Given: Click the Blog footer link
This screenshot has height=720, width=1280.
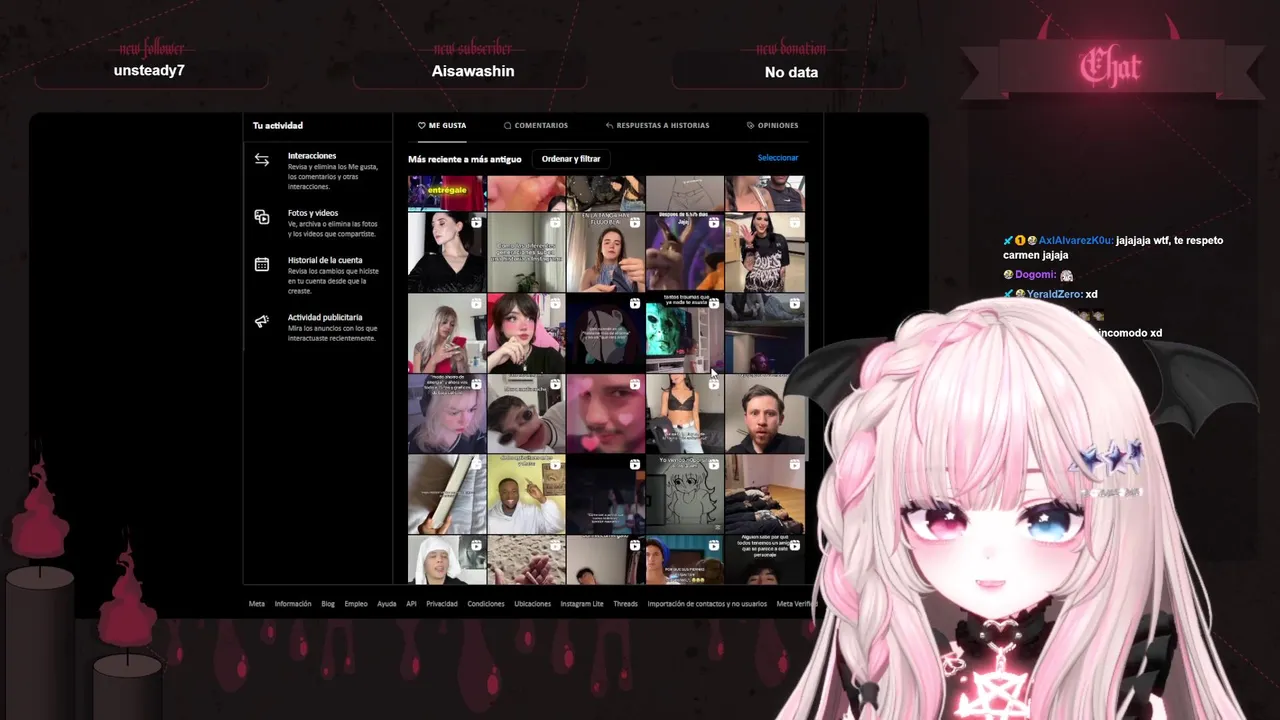Looking at the screenshot, I should click(328, 604).
